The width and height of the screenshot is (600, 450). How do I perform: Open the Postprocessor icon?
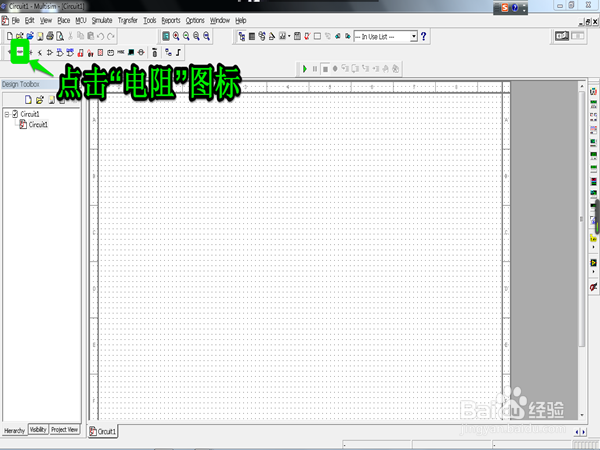(x=297, y=36)
